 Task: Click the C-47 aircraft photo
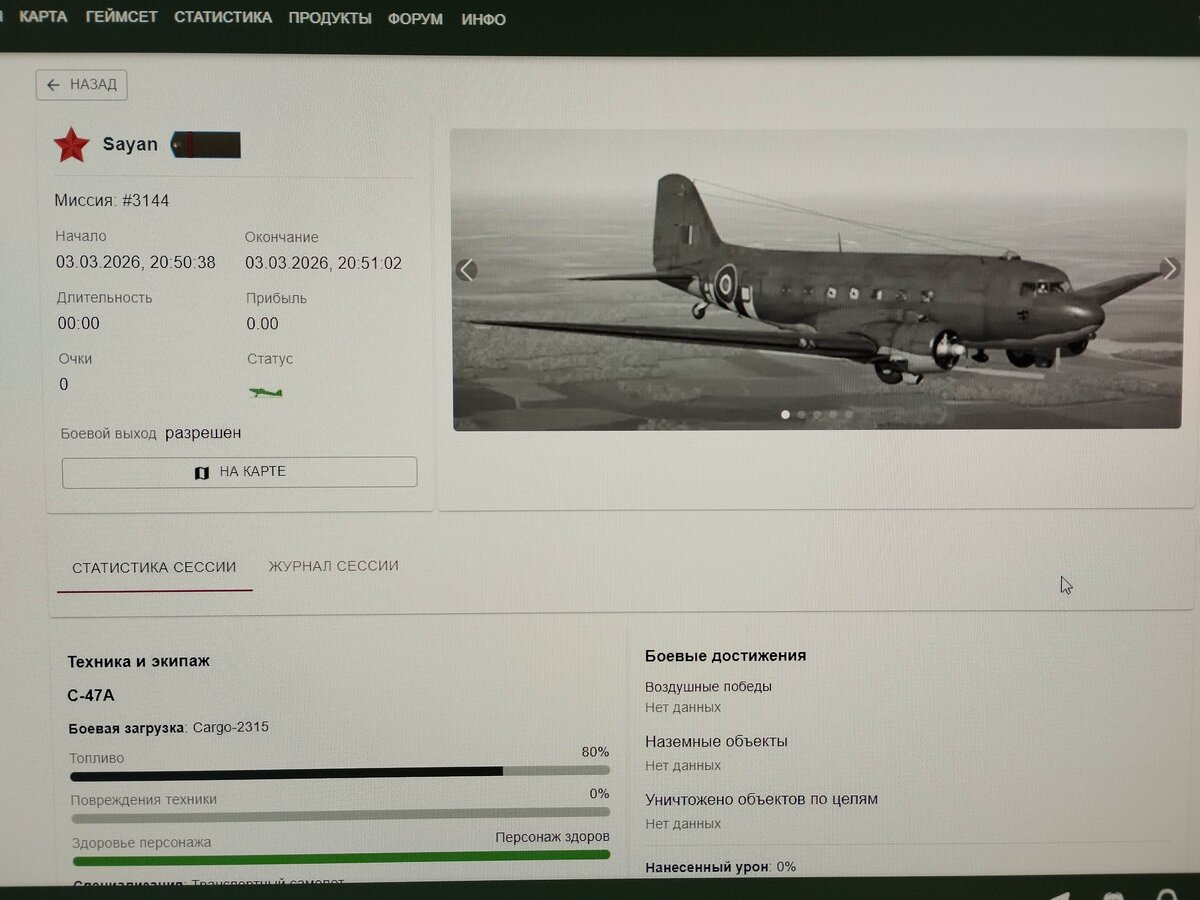tap(817, 280)
